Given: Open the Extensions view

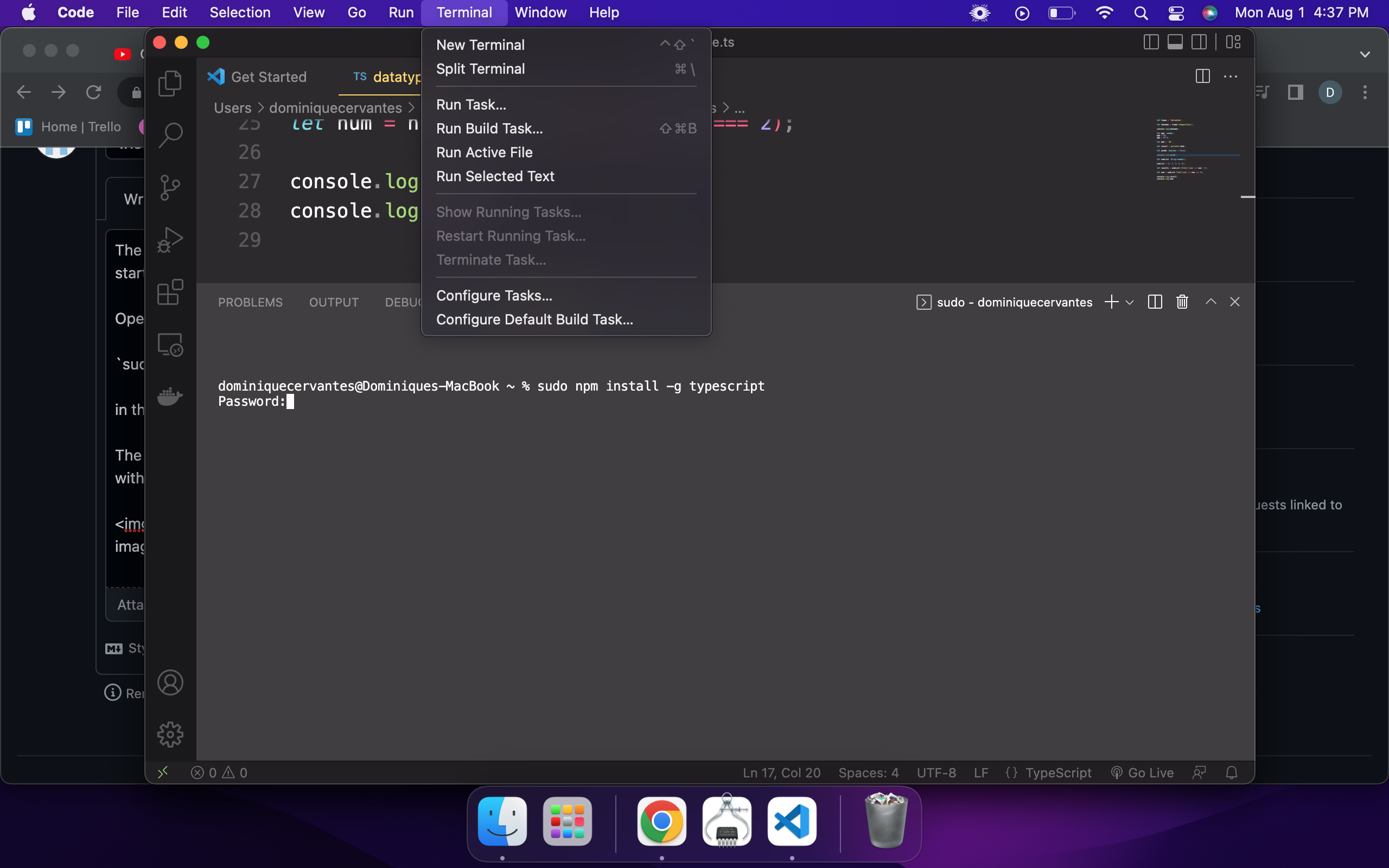Looking at the screenshot, I should [x=170, y=292].
